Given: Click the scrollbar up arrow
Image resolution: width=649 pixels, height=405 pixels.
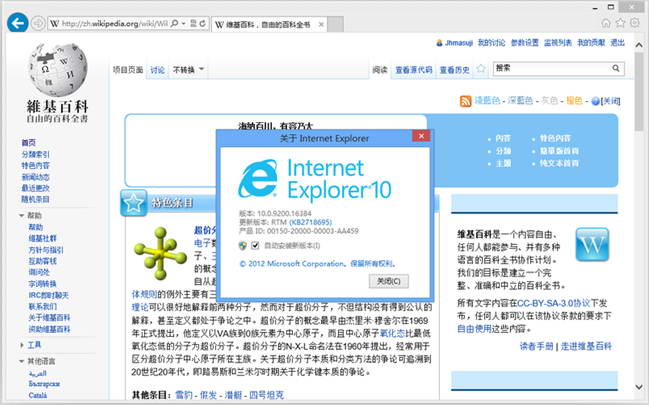Looking at the screenshot, I should click(639, 45).
